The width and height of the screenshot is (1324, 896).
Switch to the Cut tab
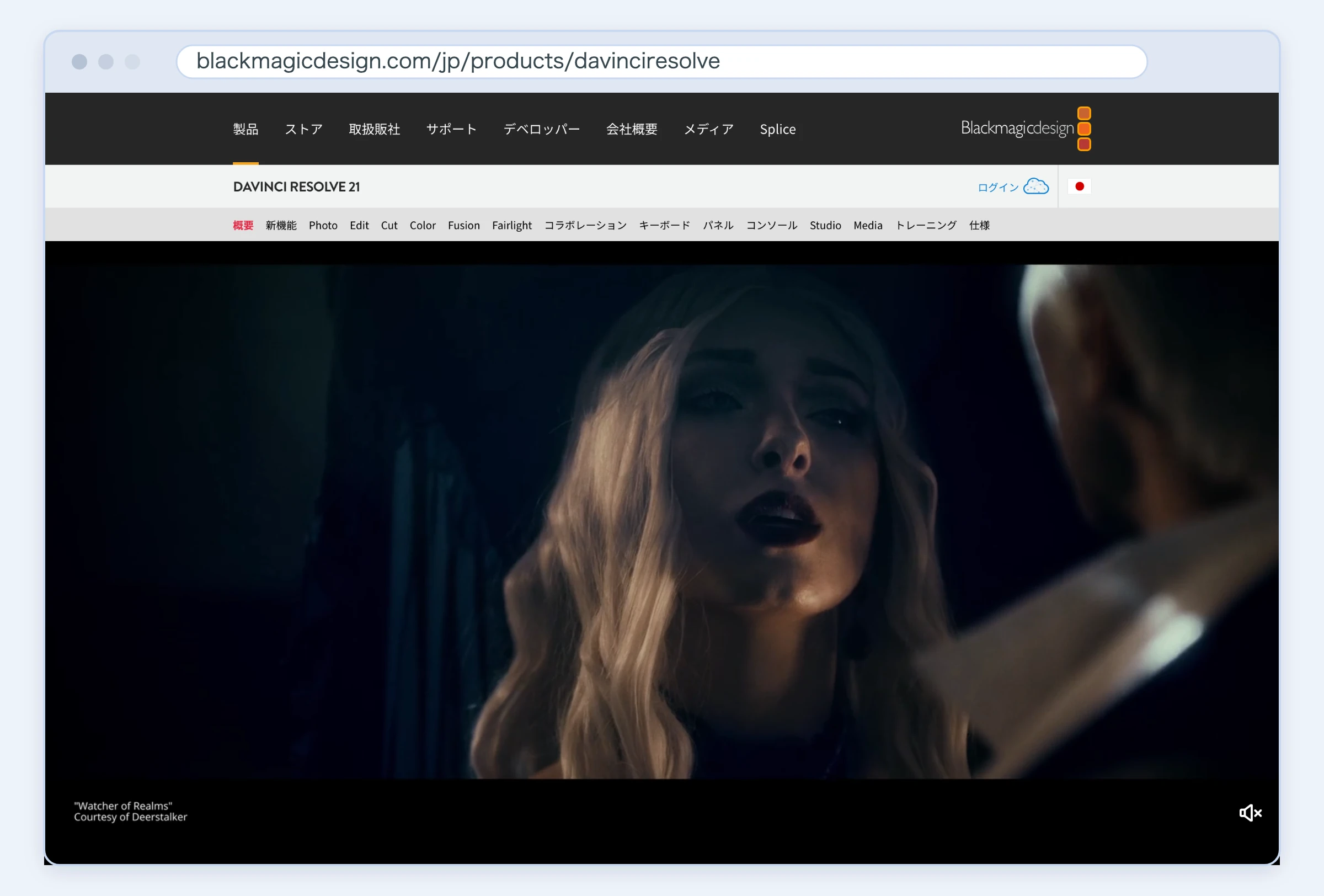[x=389, y=225]
